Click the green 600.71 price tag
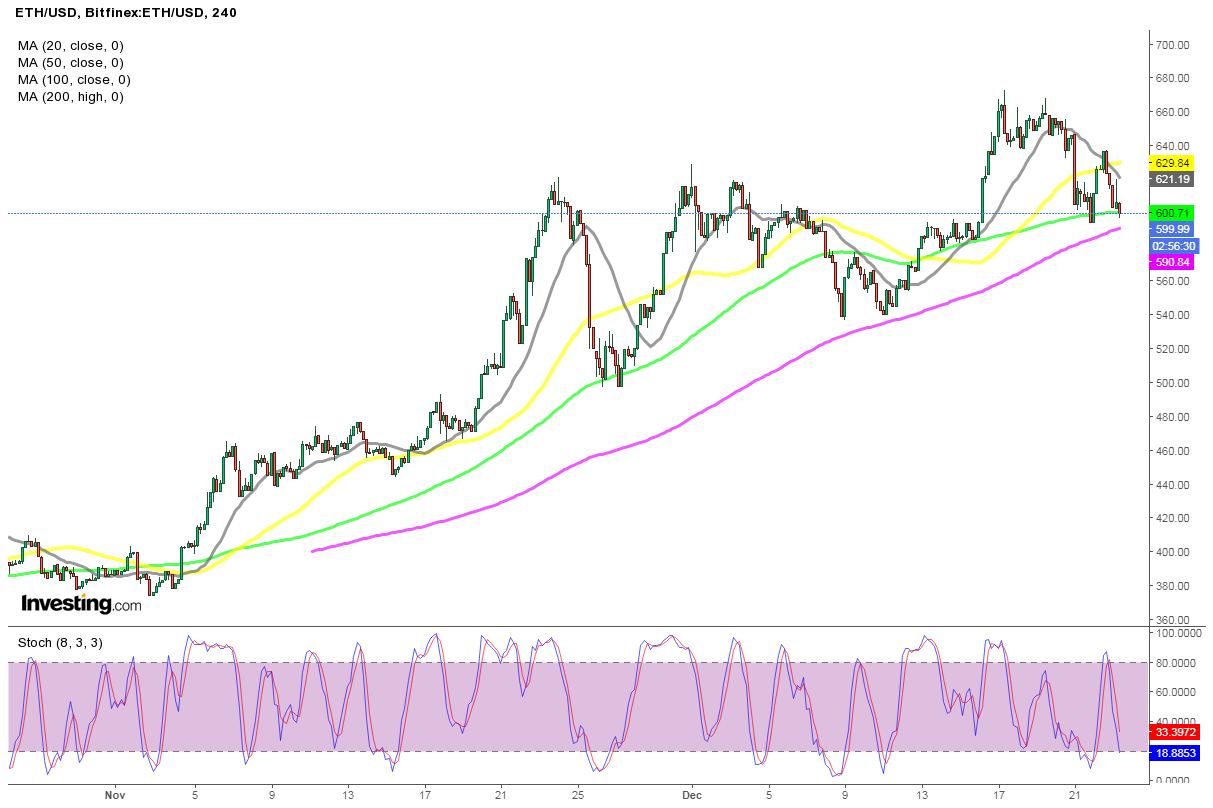 [x=1172, y=213]
